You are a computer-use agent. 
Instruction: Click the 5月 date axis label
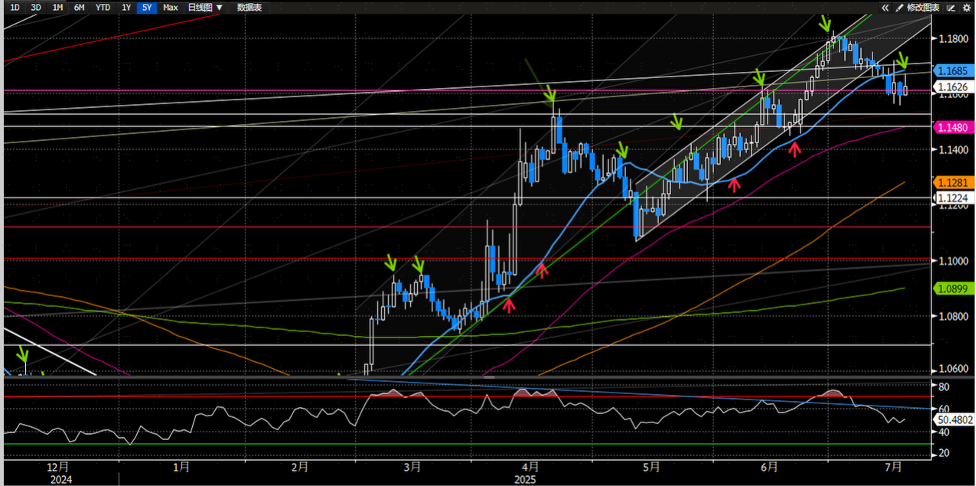pos(650,467)
